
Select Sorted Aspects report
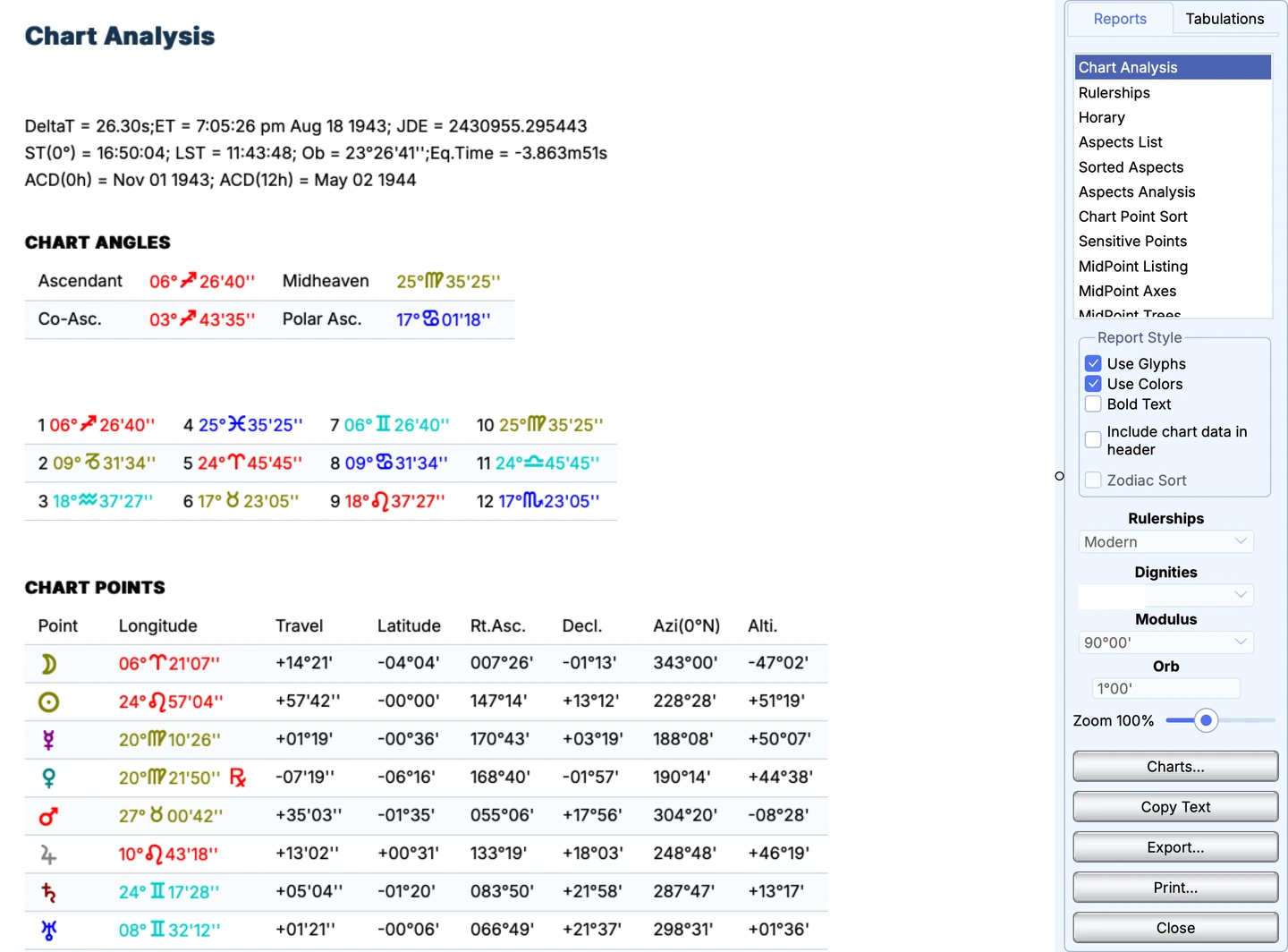click(1173, 166)
